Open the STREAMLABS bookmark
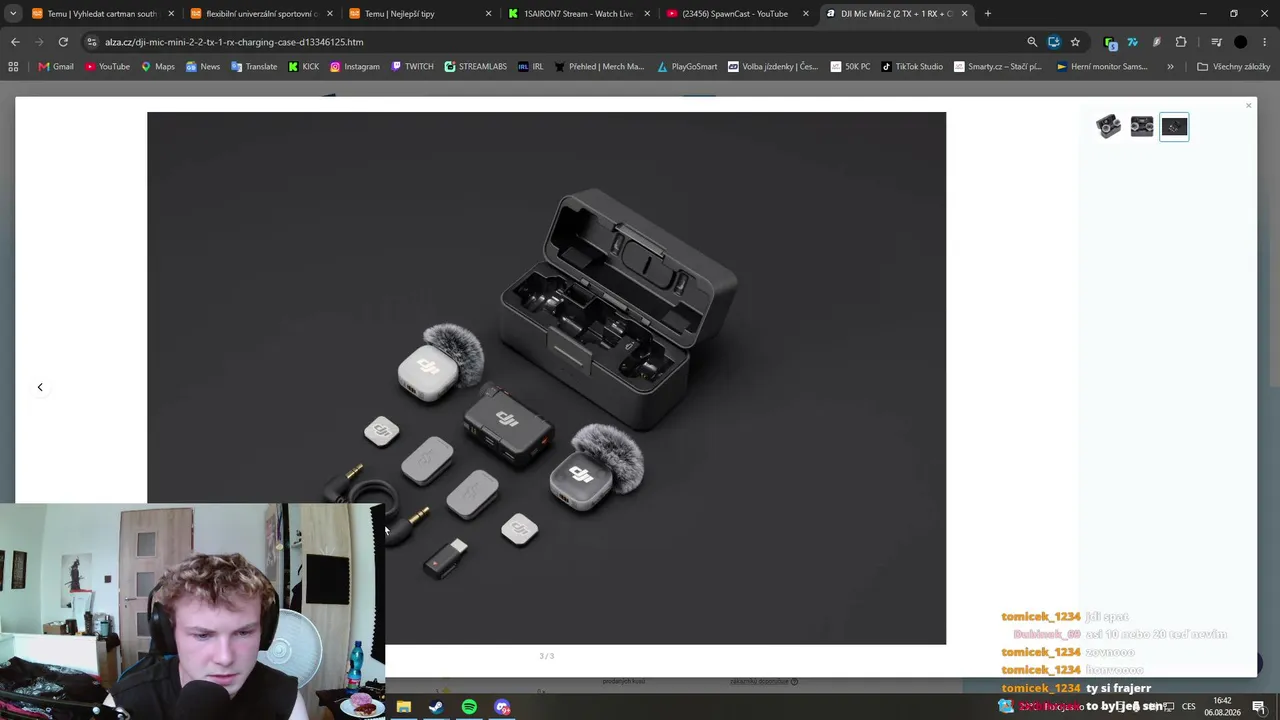The image size is (1280, 720). click(476, 67)
